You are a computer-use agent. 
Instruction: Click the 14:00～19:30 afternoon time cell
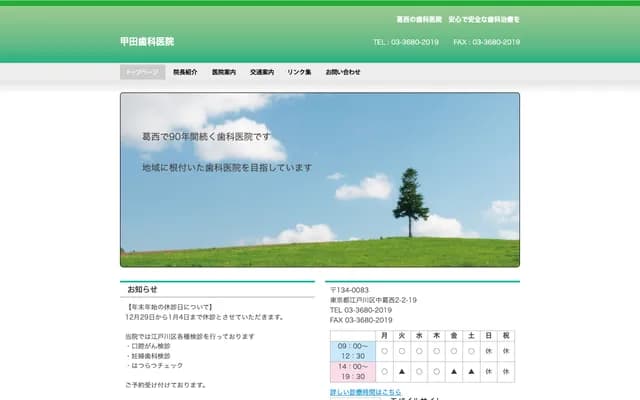351,371
